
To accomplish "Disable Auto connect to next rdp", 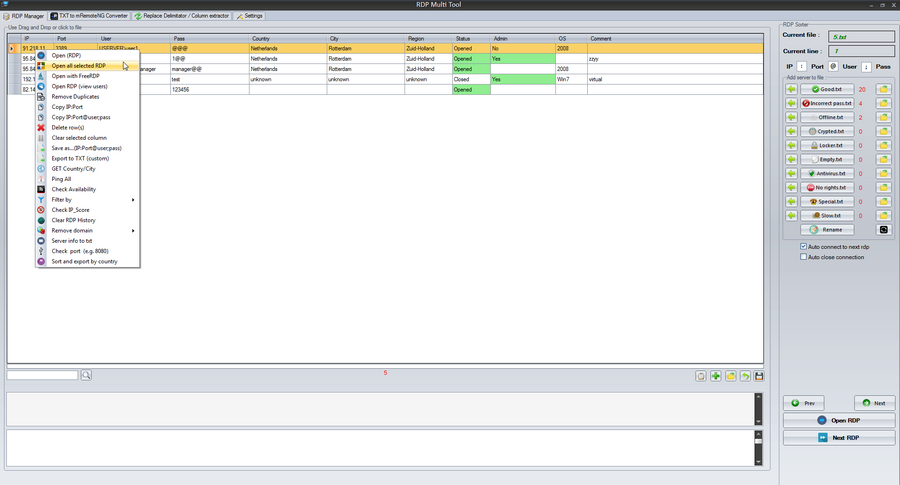I will point(804,246).
